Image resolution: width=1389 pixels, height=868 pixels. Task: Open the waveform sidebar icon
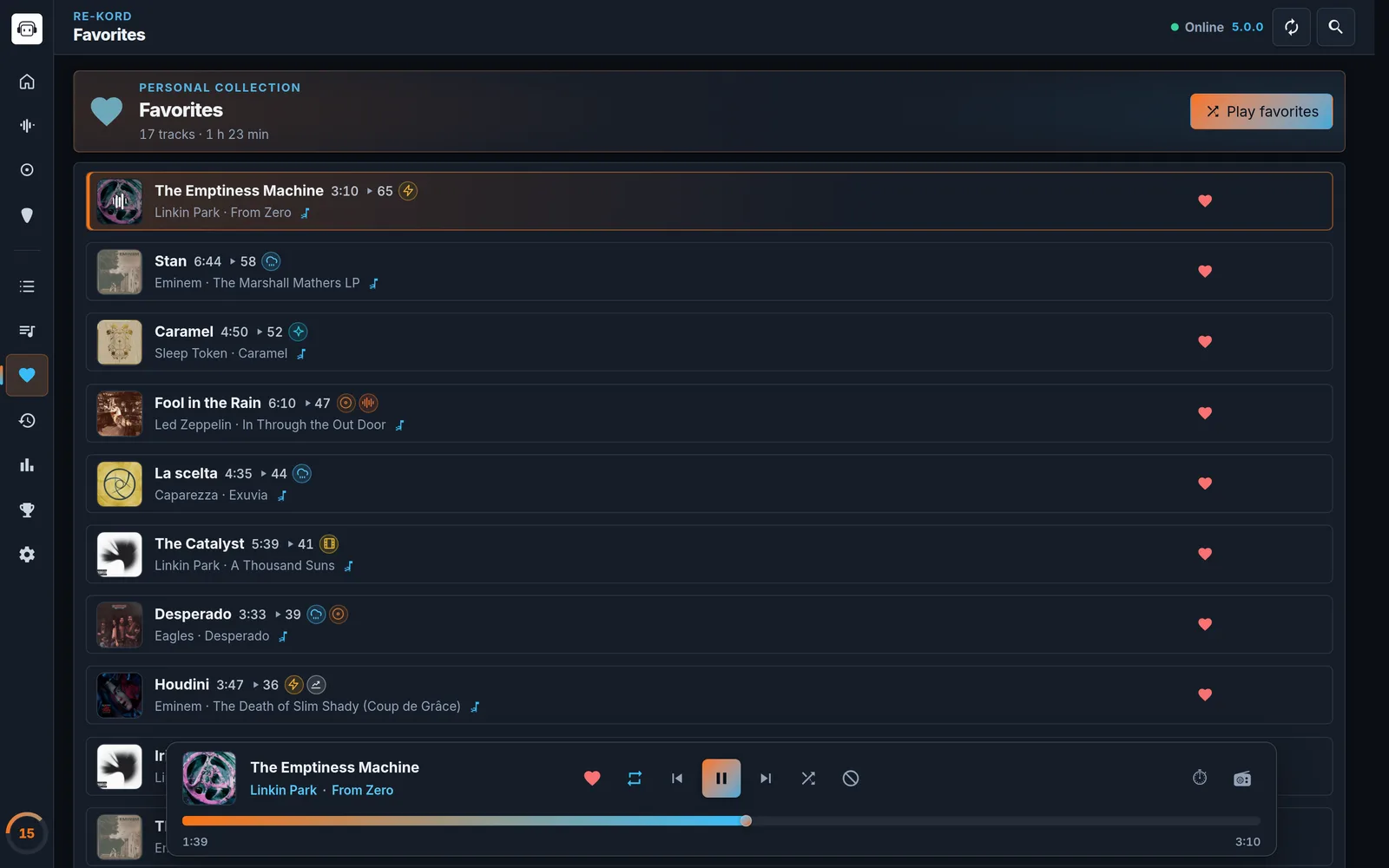(x=27, y=126)
